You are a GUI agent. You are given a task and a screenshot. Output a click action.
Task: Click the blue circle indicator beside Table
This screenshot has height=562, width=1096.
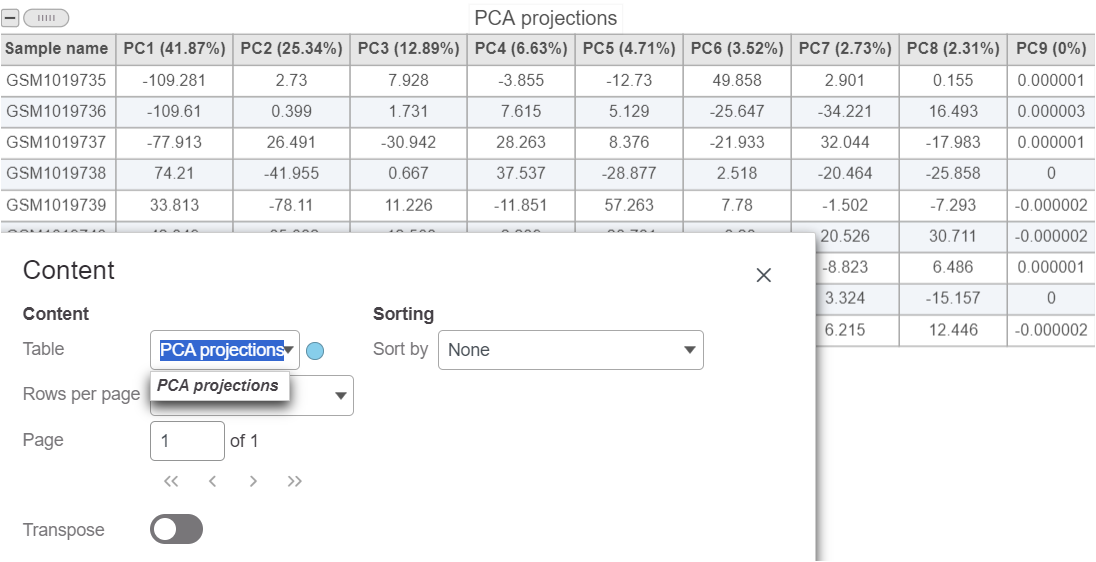(x=315, y=351)
